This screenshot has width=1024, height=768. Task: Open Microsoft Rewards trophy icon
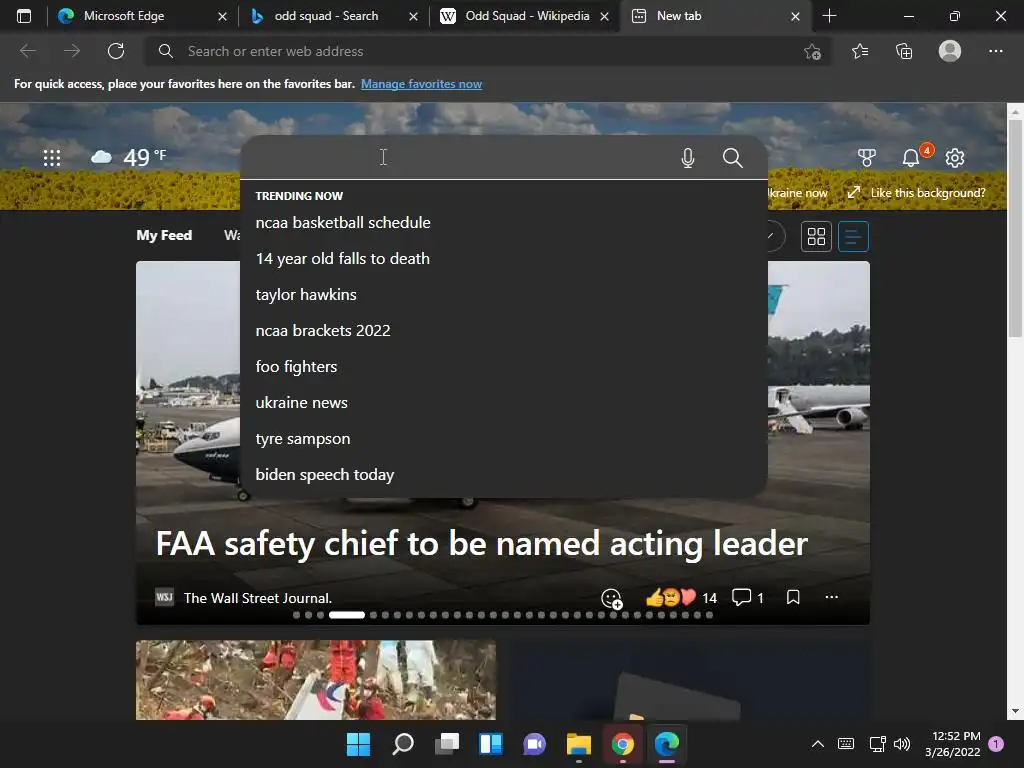867,157
